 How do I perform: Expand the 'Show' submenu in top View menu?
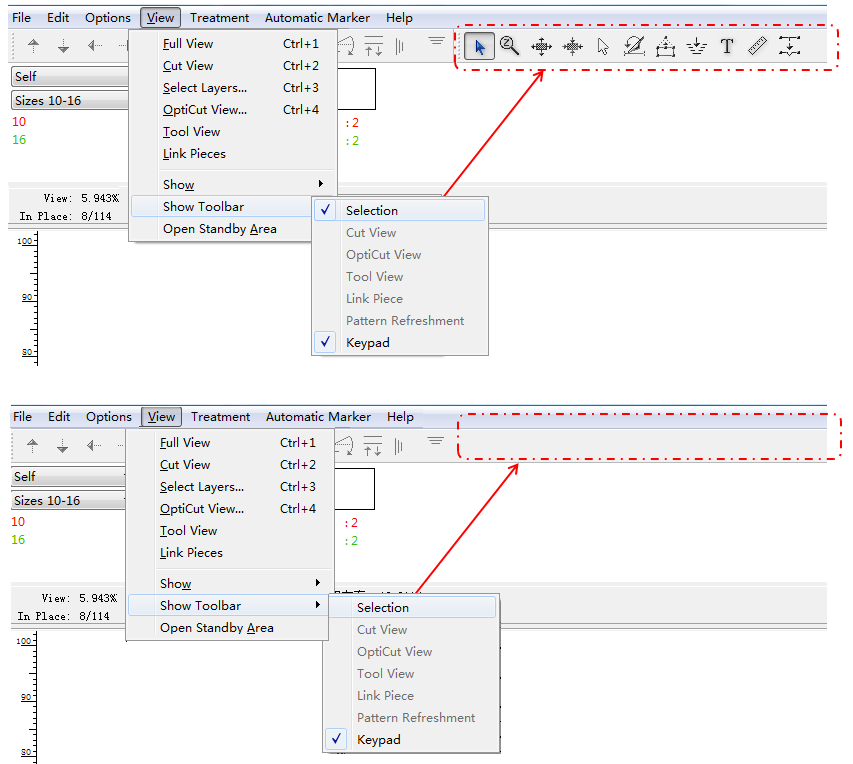point(179,185)
